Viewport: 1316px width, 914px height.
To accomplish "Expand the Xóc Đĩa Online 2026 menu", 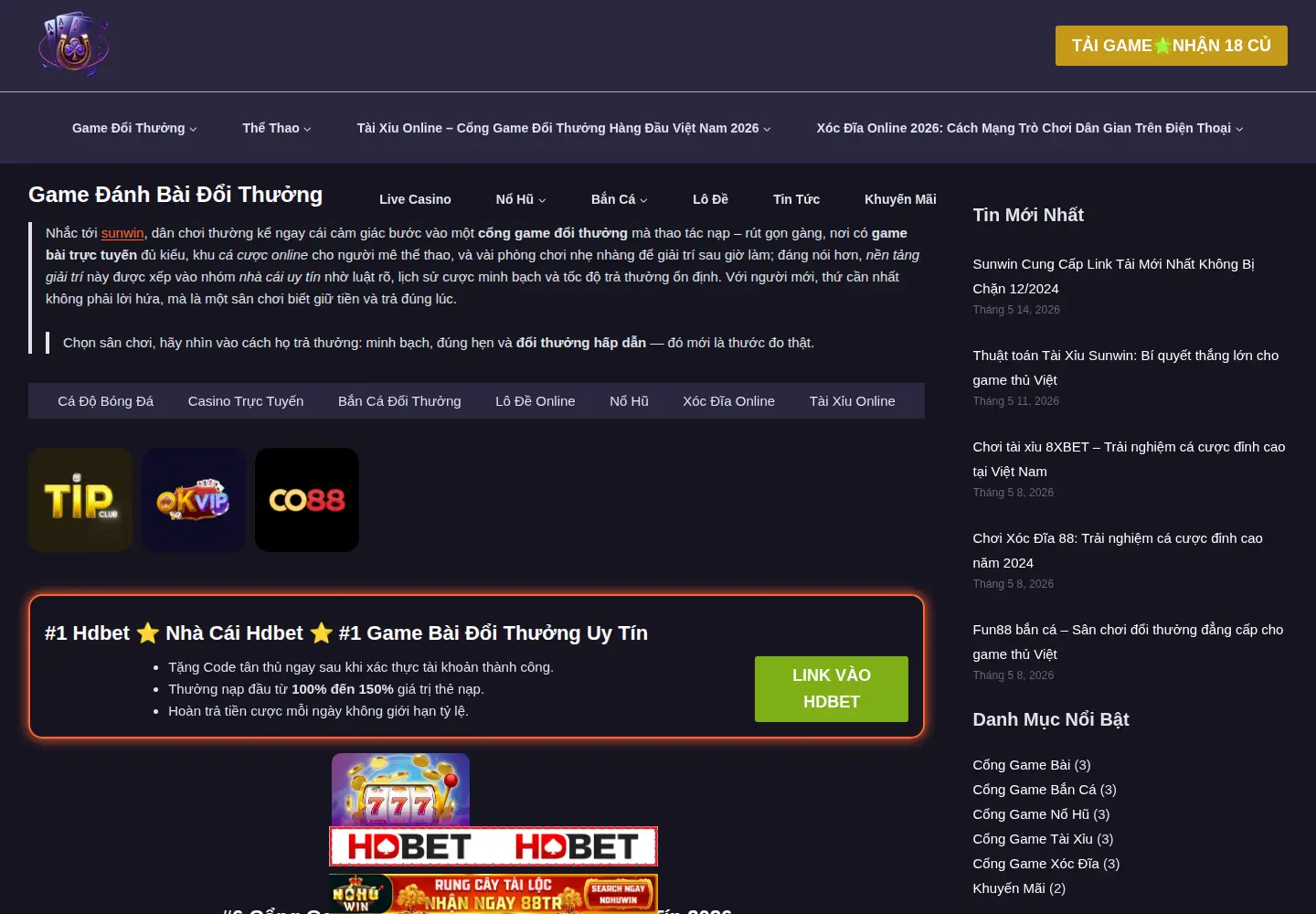I will (x=1030, y=128).
